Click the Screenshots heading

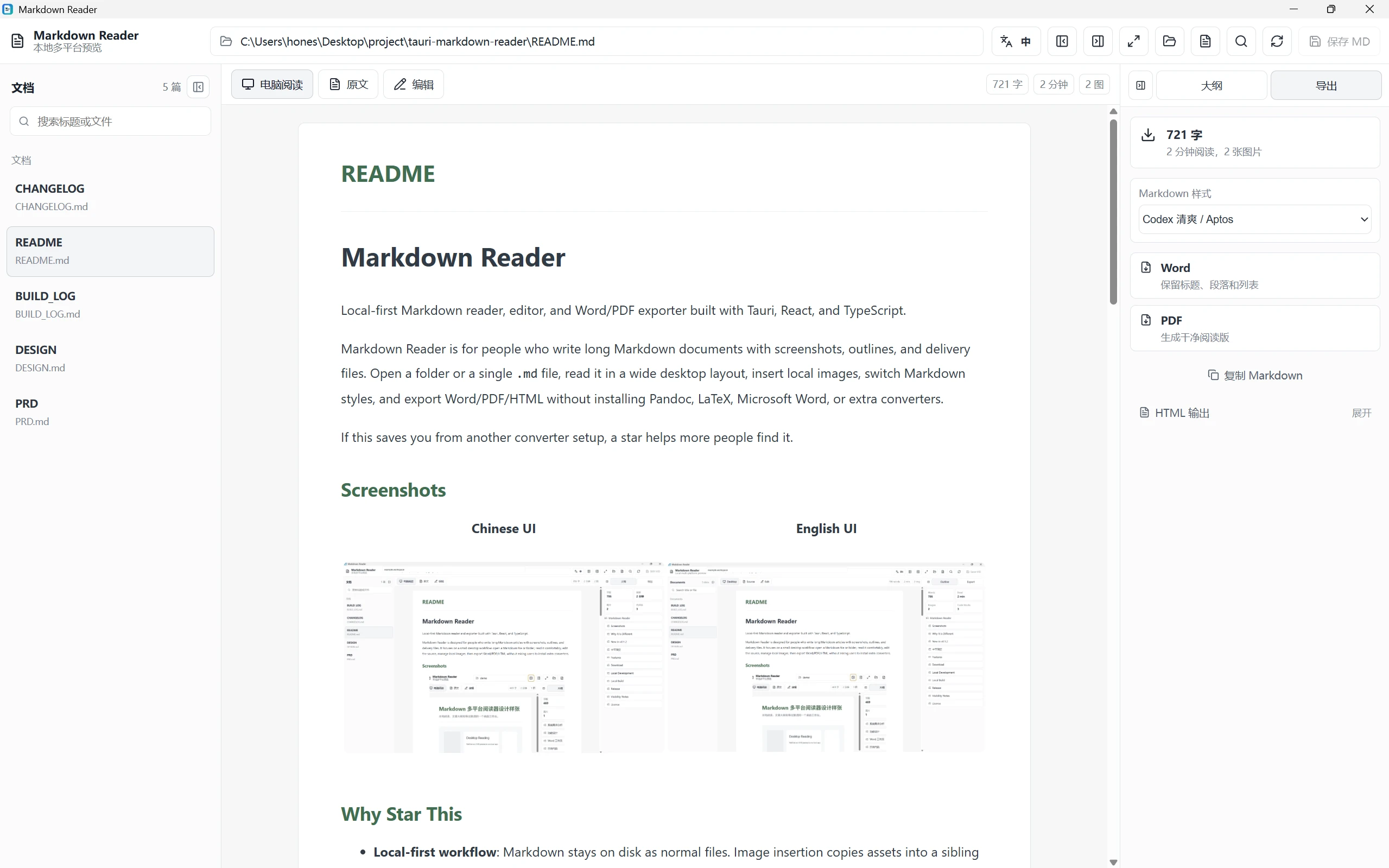pos(393,490)
